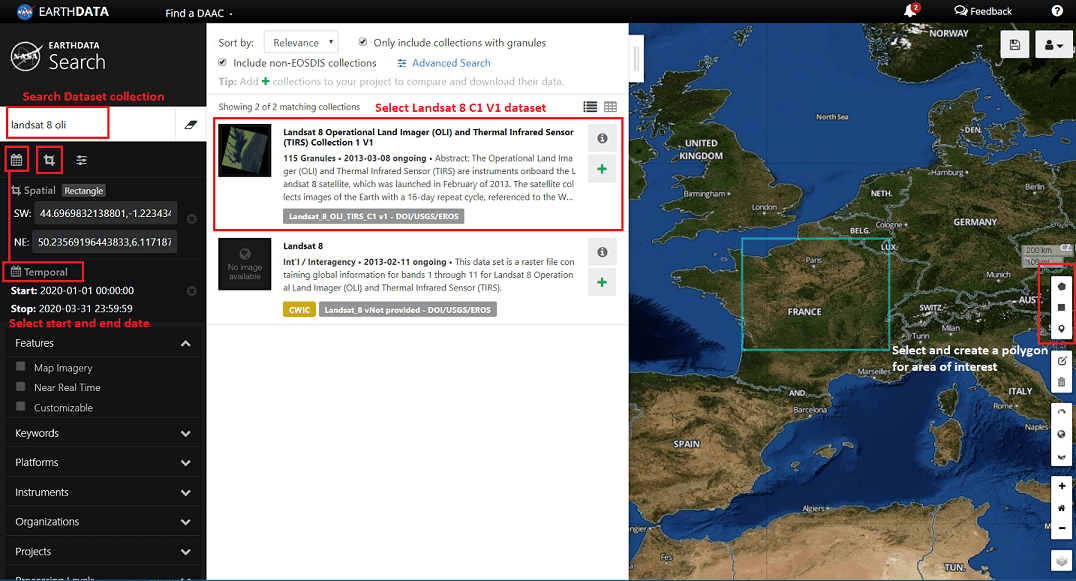Enable the Map Imagery feature filter

point(21,367)
